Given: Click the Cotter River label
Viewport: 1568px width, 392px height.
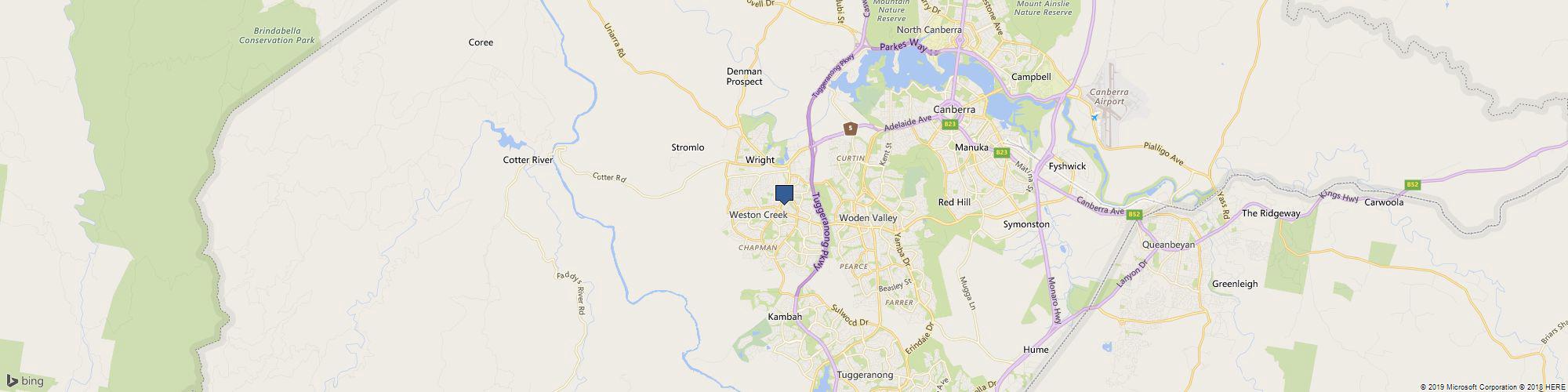Looking at the screenshot, I should [x=528, y=160].
